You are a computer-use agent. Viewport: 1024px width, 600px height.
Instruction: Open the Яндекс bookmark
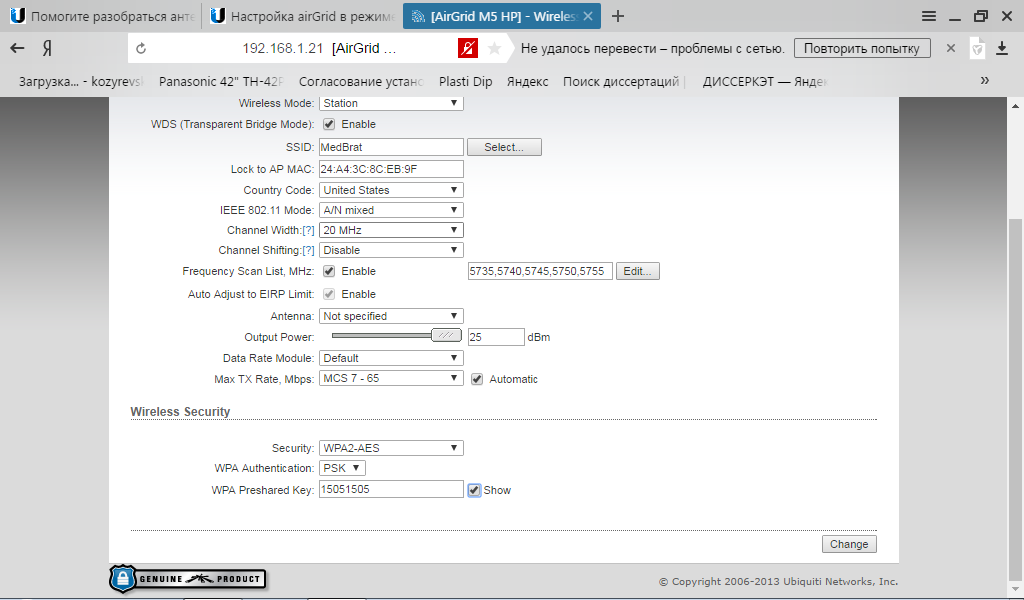[527, 82]
